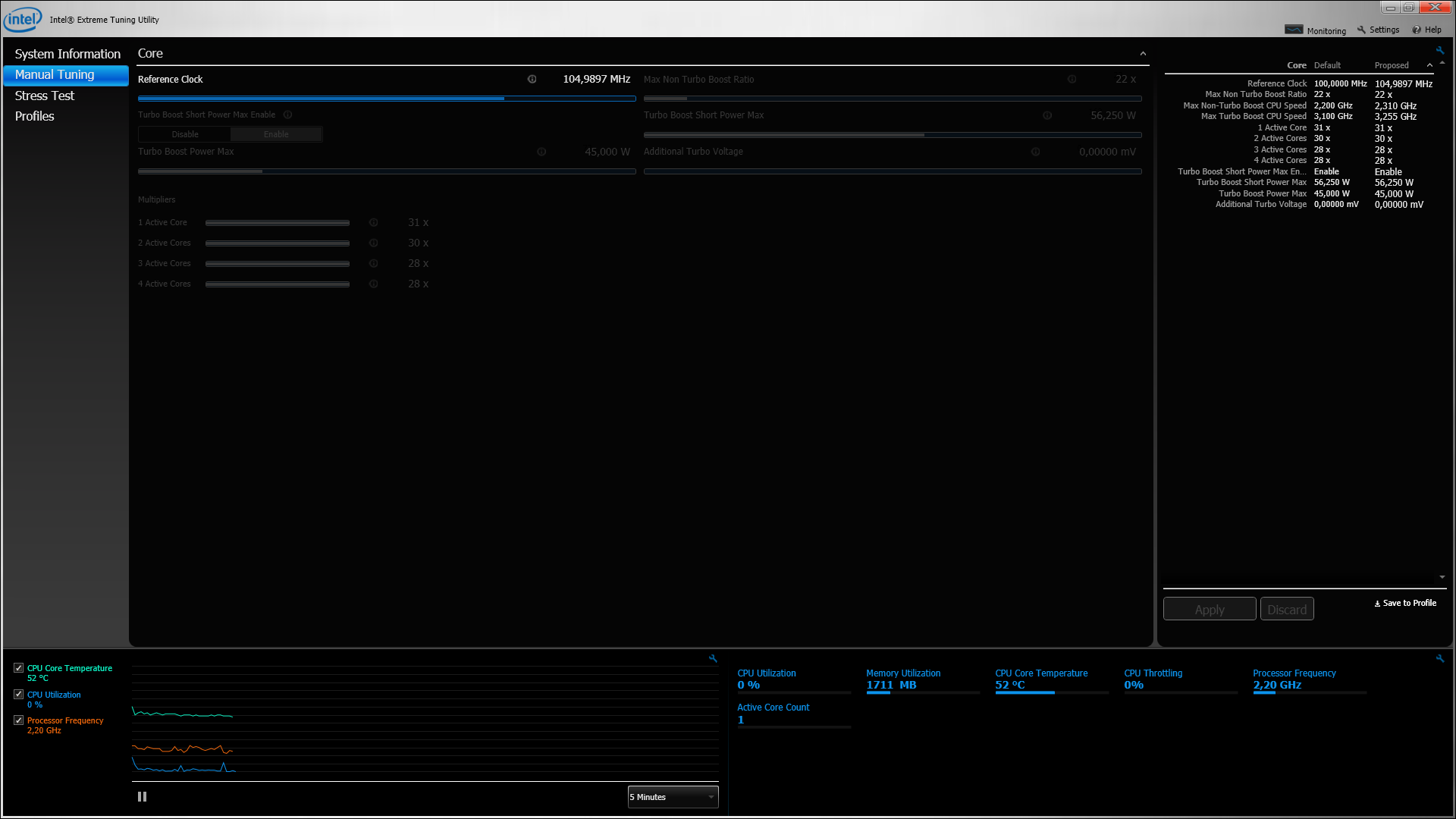This screenshot has height=819, width=1456.
Task: Click Save to Profile
Action: (x=1405, y=604)
